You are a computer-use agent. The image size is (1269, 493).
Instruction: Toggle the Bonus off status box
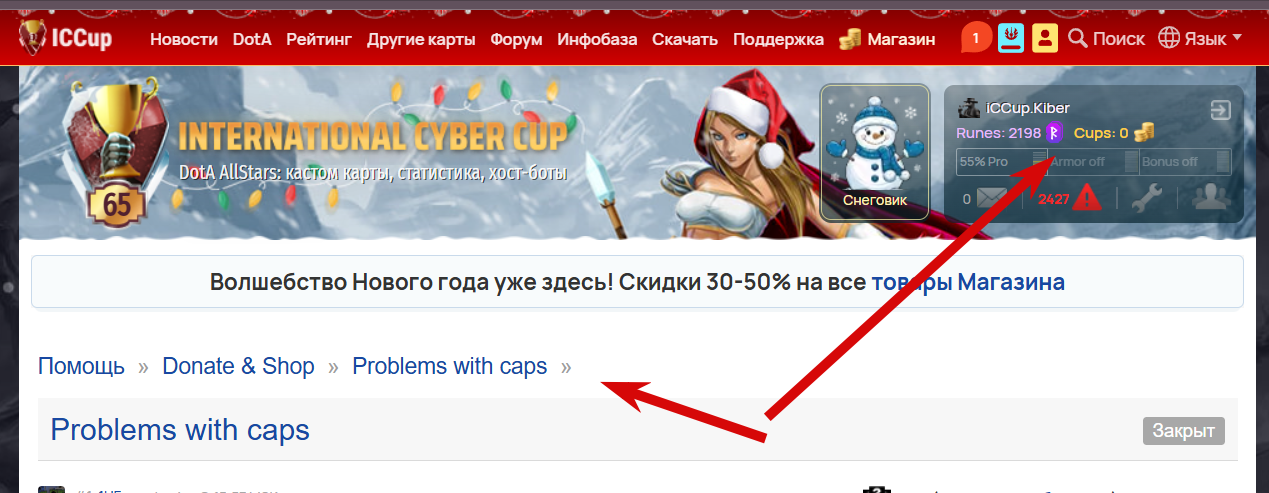pos(1185,162)
